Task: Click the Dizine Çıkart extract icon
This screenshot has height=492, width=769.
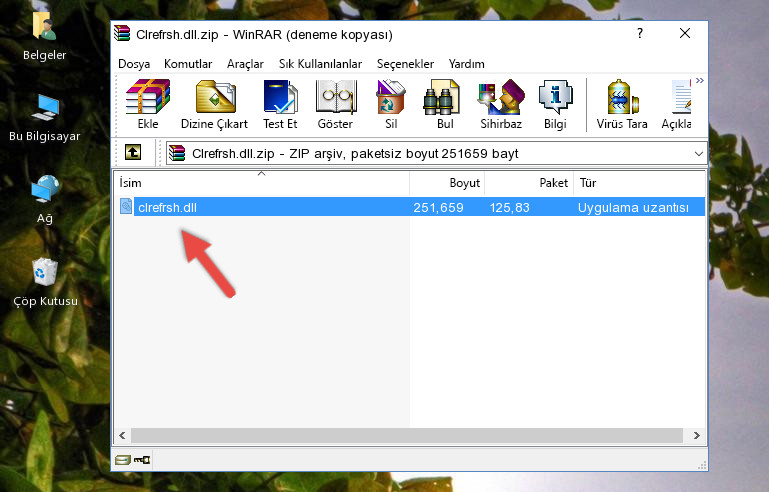Action: [x=214, y=104]
